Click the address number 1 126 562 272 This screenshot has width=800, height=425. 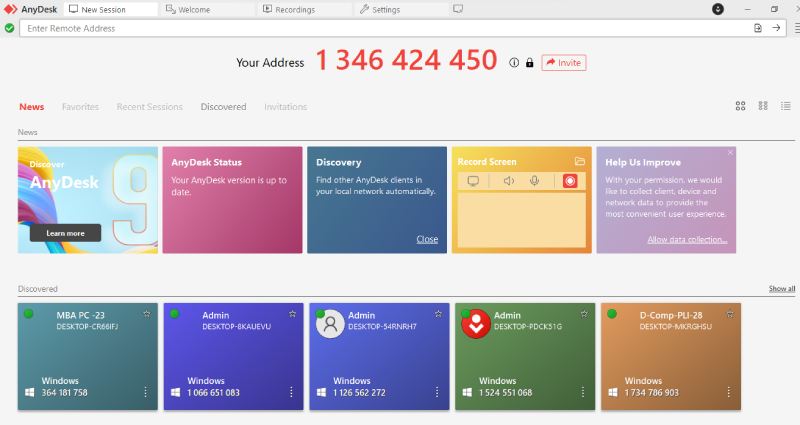point(359,392)
